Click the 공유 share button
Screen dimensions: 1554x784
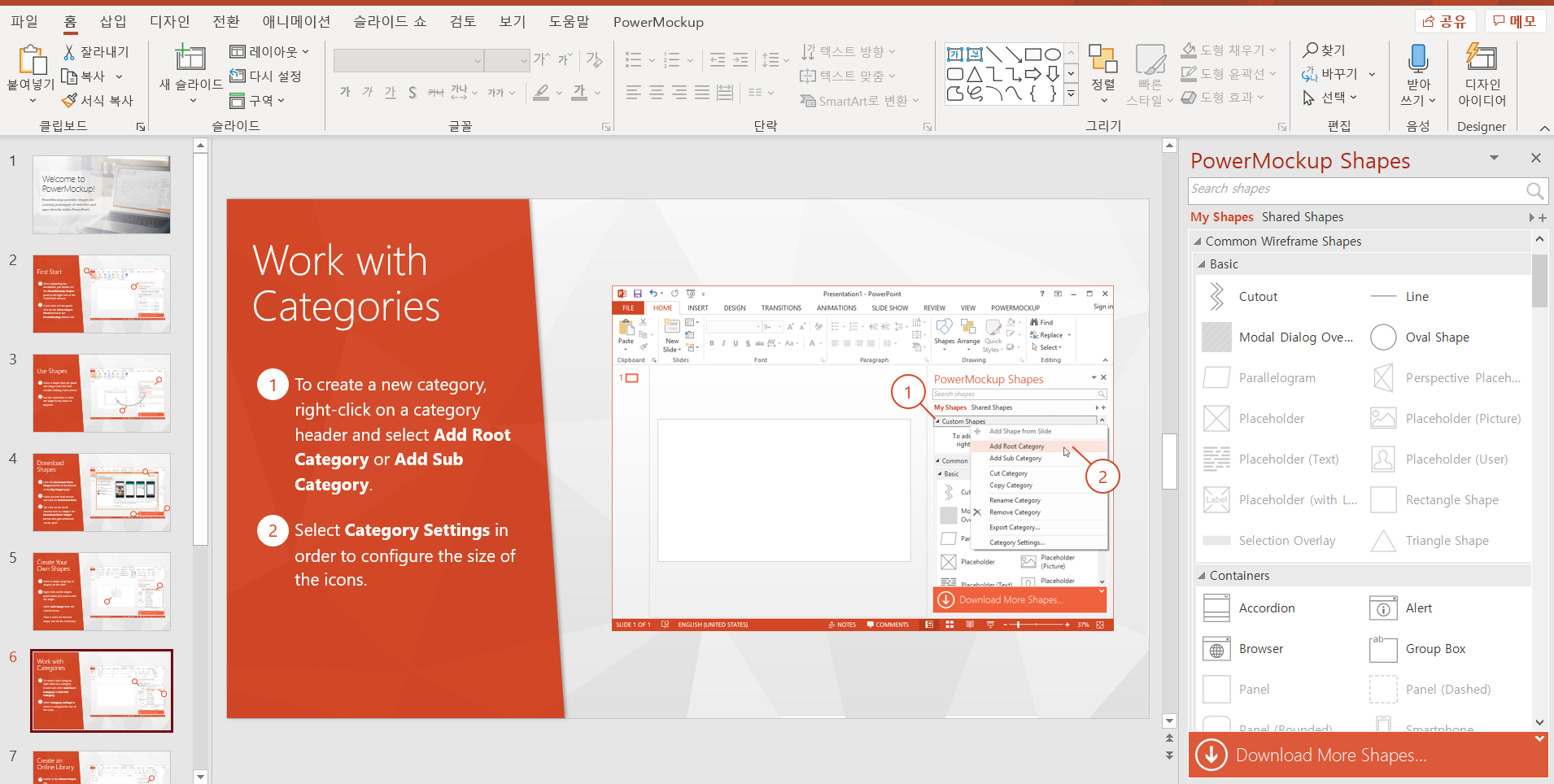click(1446, 21)
